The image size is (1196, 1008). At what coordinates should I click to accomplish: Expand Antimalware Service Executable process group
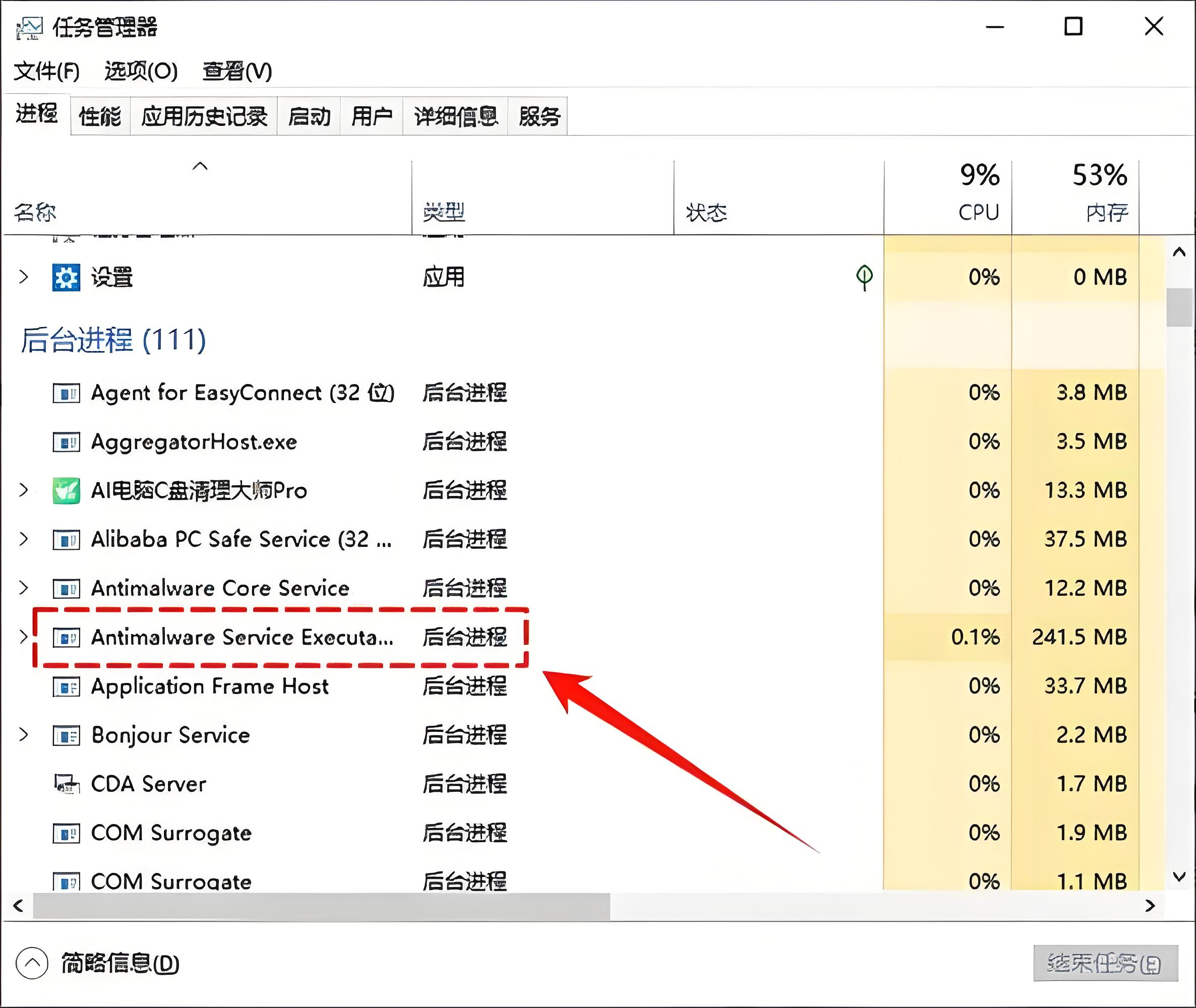(x=23, y=637)
